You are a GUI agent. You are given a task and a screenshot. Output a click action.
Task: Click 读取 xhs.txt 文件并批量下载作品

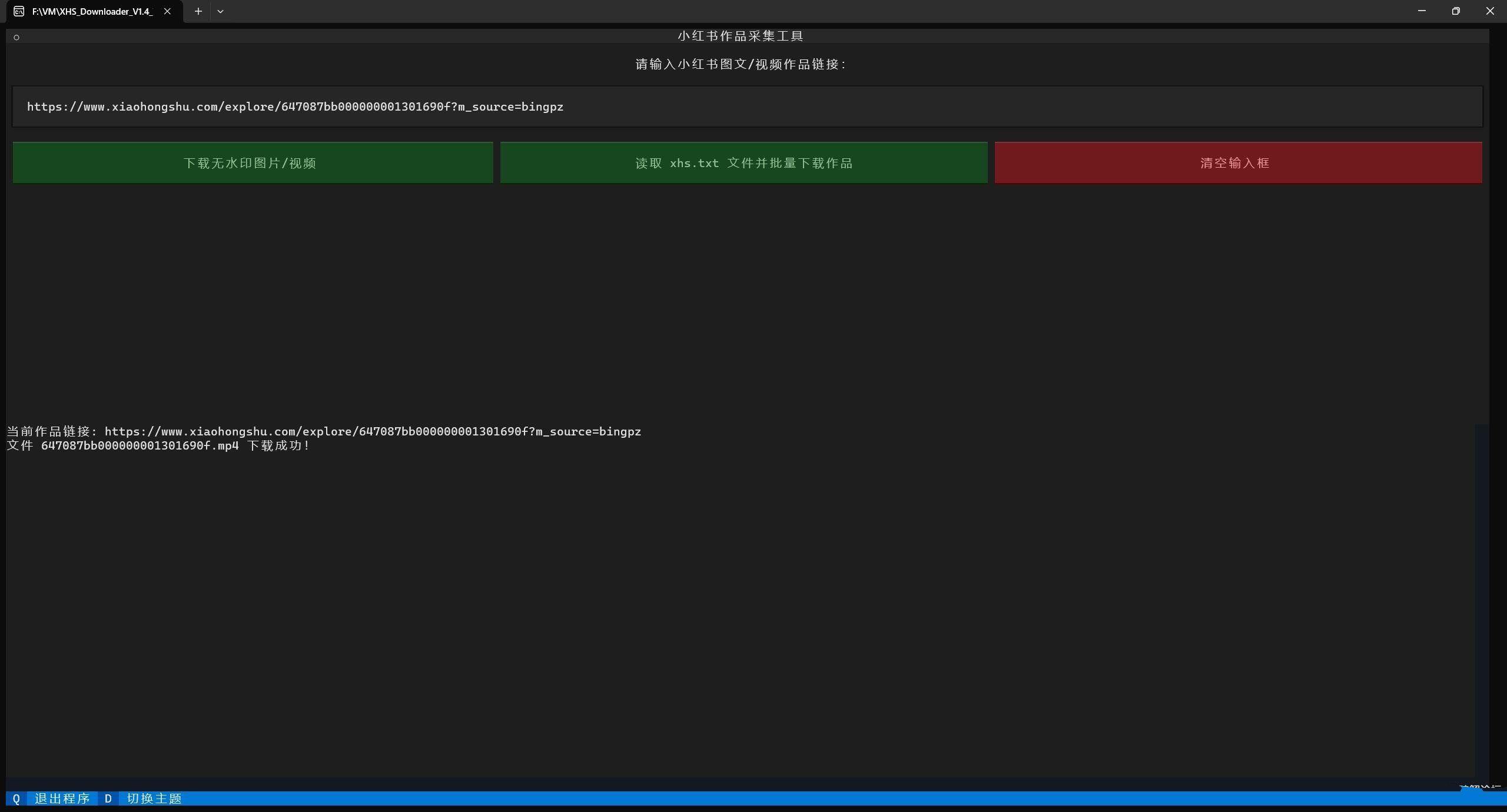(743, 162)
